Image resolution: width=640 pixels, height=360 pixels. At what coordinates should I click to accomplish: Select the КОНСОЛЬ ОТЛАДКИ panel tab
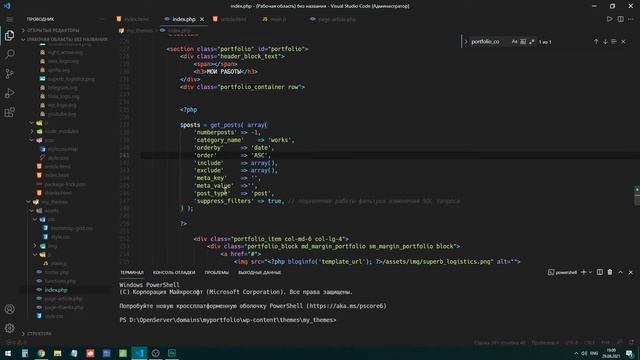point(174,272)
